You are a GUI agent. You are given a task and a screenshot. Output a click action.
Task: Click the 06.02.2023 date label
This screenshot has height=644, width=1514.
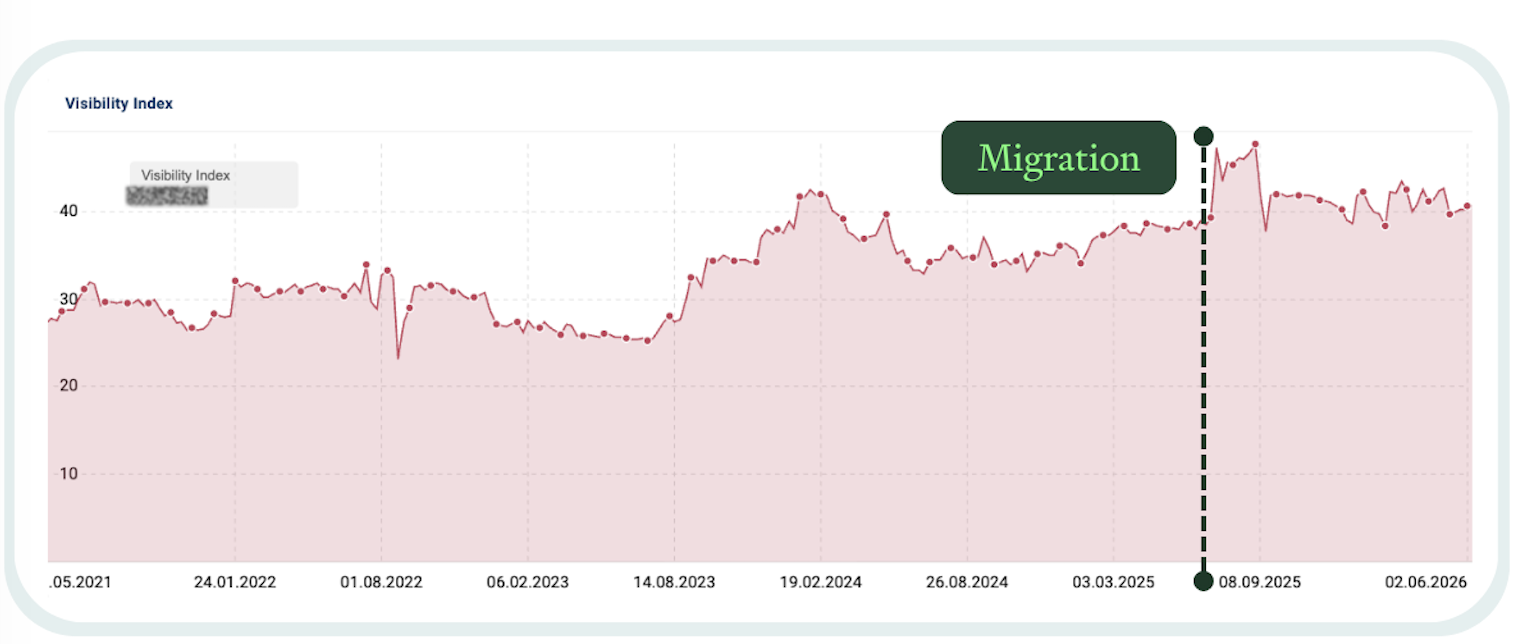coord(527,583)
